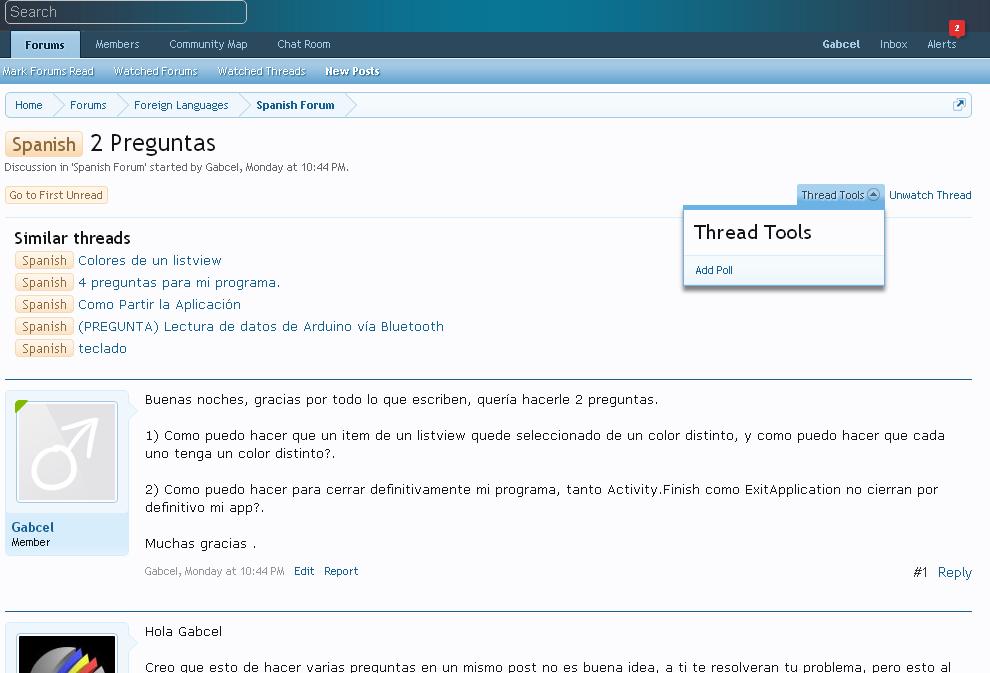Go to Home breadcrumb

pyautogui.click(x=29, y=105)
